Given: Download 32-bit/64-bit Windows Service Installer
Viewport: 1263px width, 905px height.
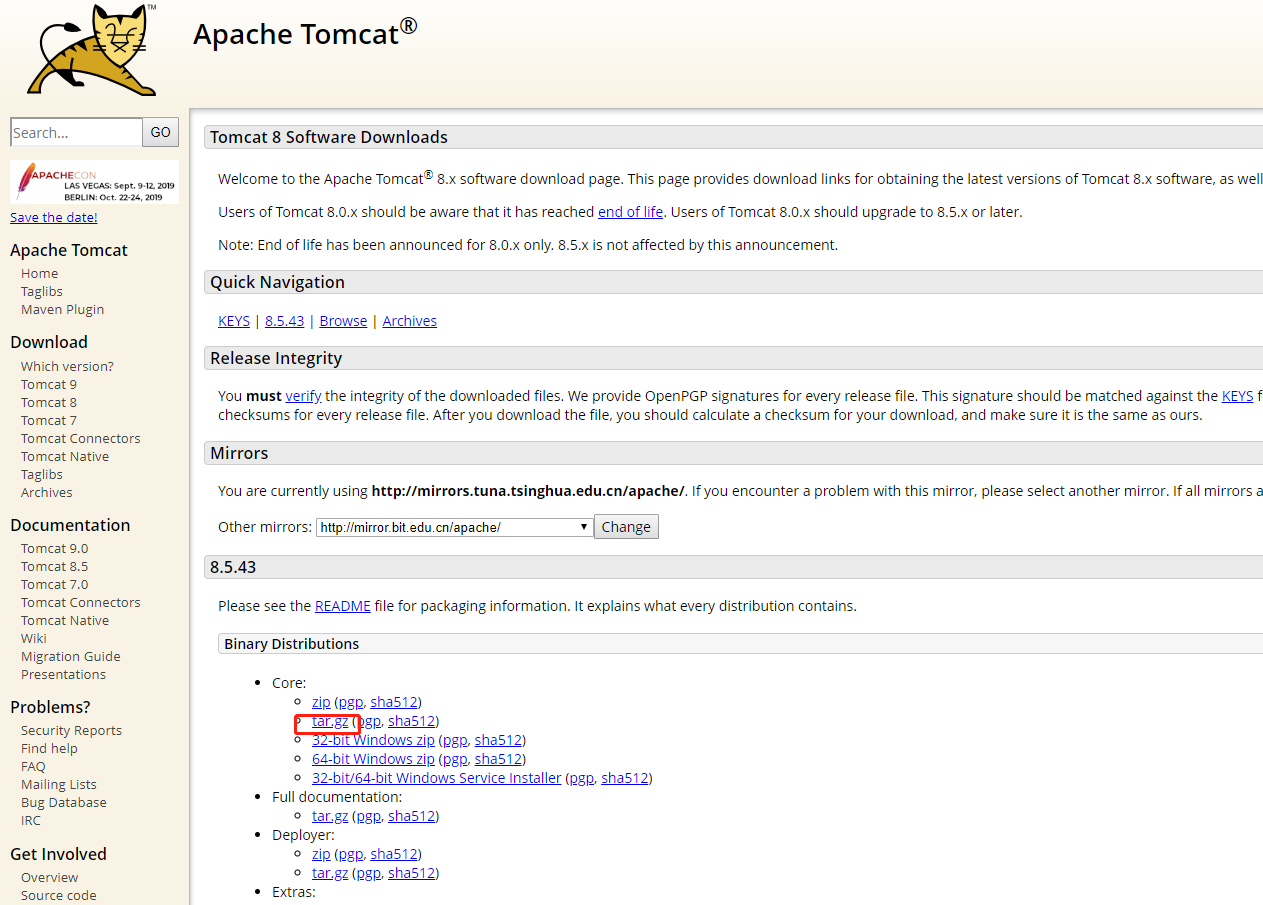Looking at the screenshot, I should point(436,778).
